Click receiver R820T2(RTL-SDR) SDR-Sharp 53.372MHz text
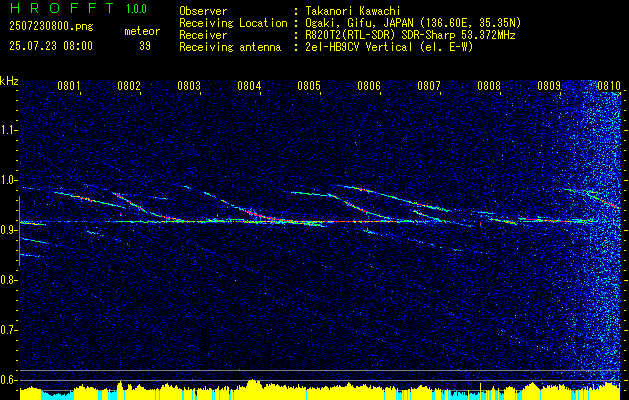 pos(410,35)
